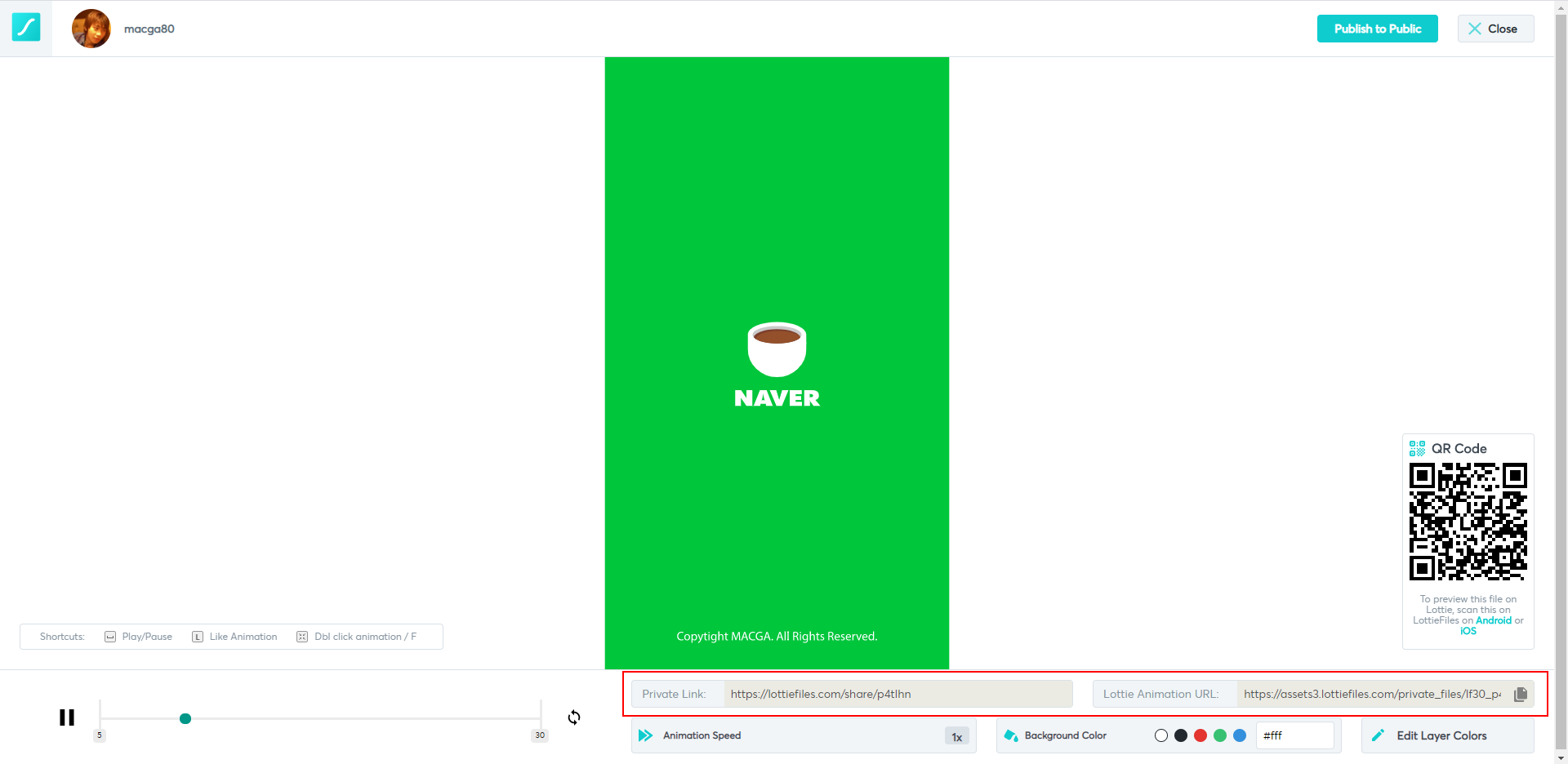The width and height of the screenshot is (1568, 764).
Task: Select the Private Link URL field
Action: pos(898,694)
